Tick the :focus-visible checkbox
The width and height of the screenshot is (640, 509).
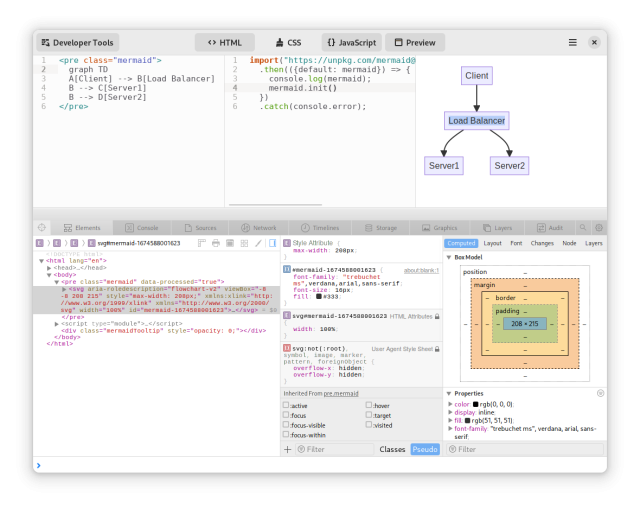point(287,425)
